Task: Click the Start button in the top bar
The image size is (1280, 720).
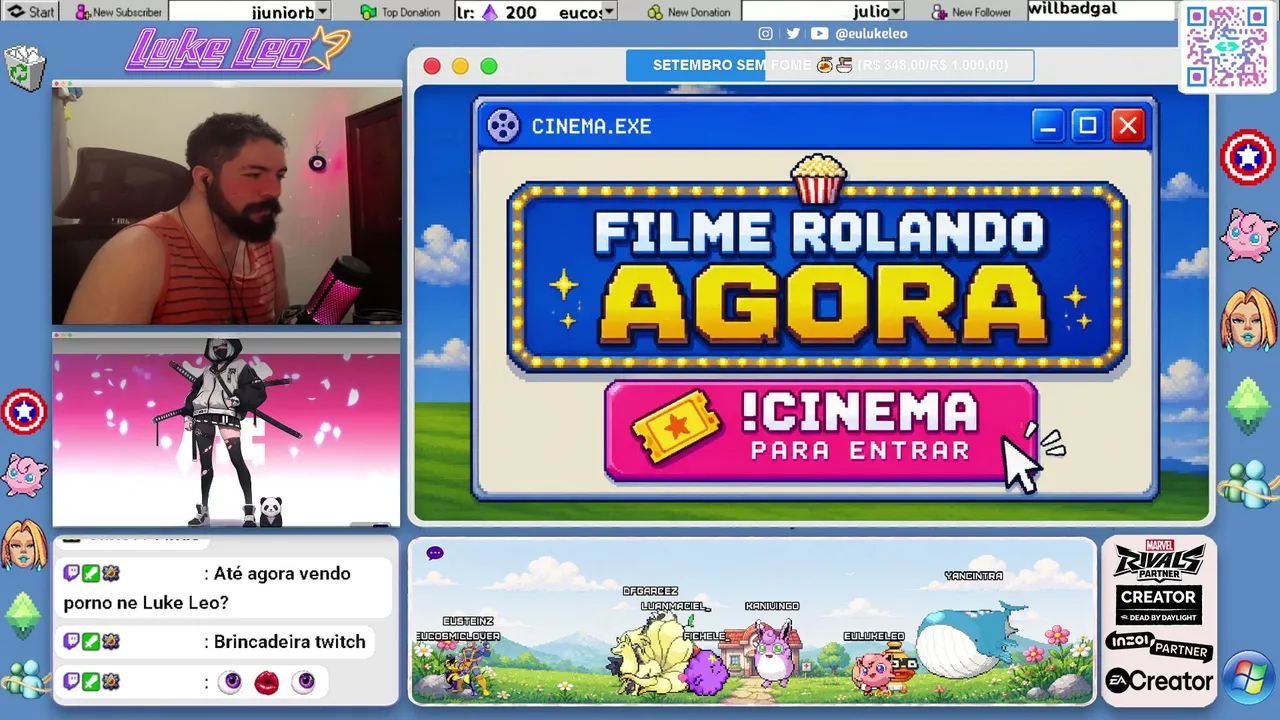Action: click(32, 12)
